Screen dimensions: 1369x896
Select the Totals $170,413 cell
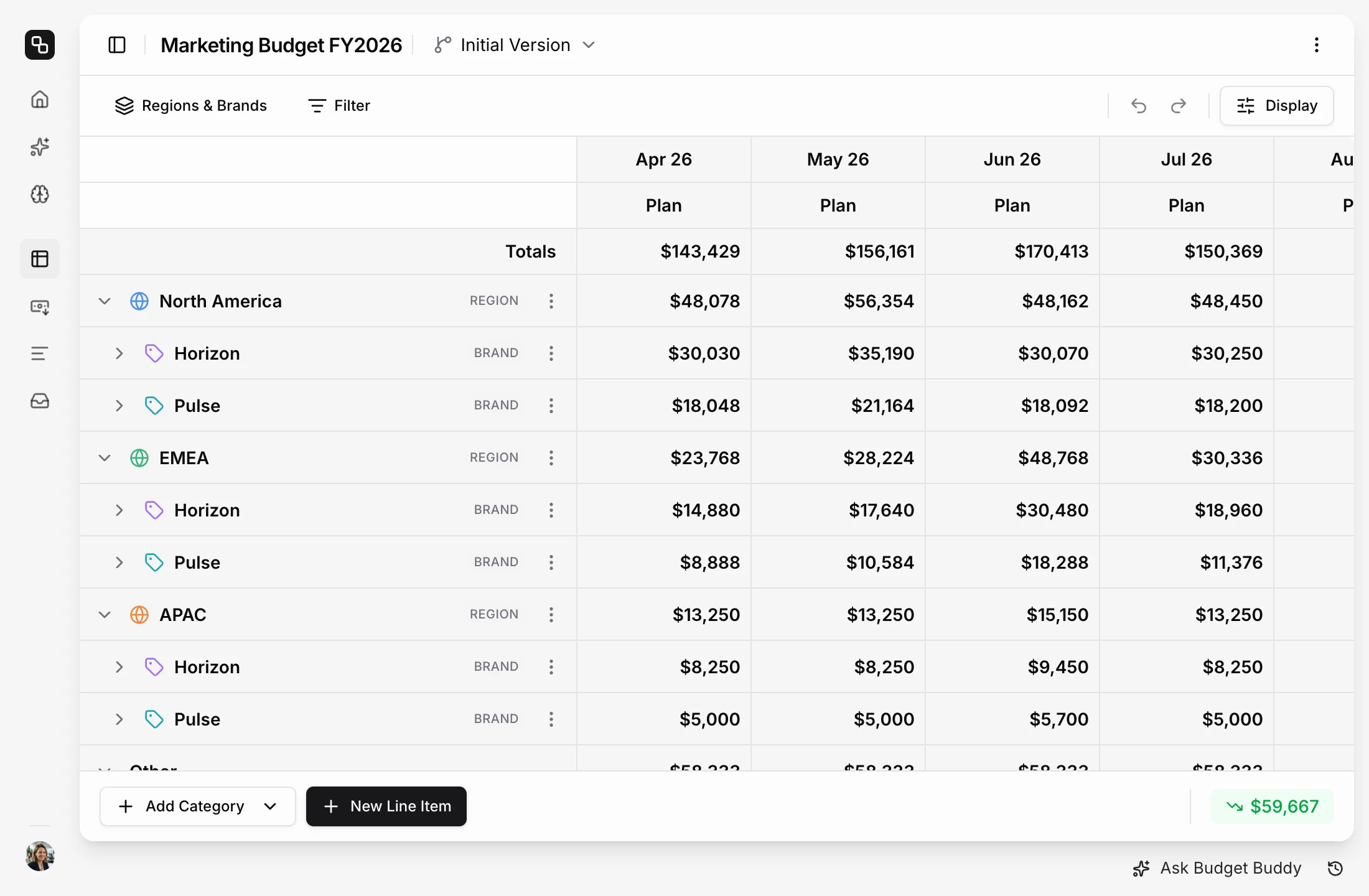point(1012,251)
